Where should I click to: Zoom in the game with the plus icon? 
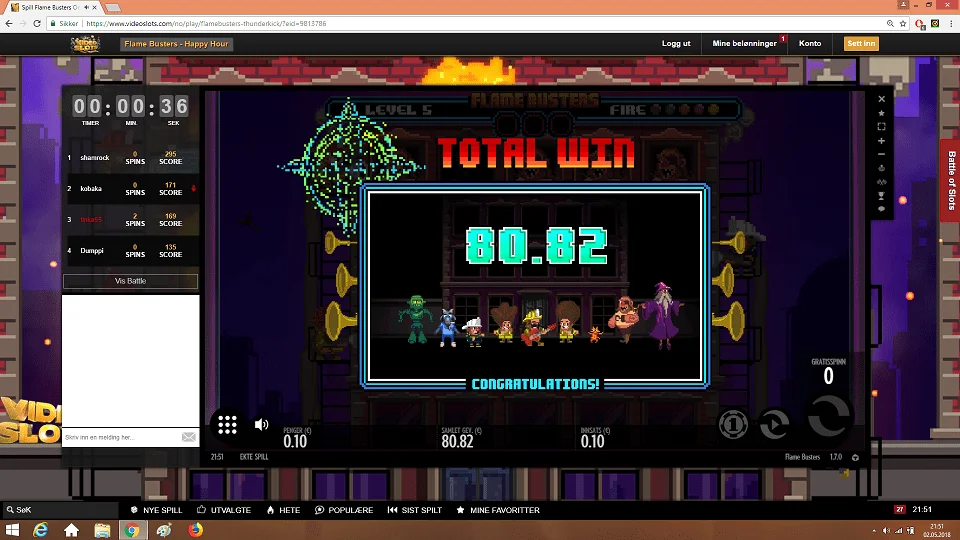tap(882, 141)
